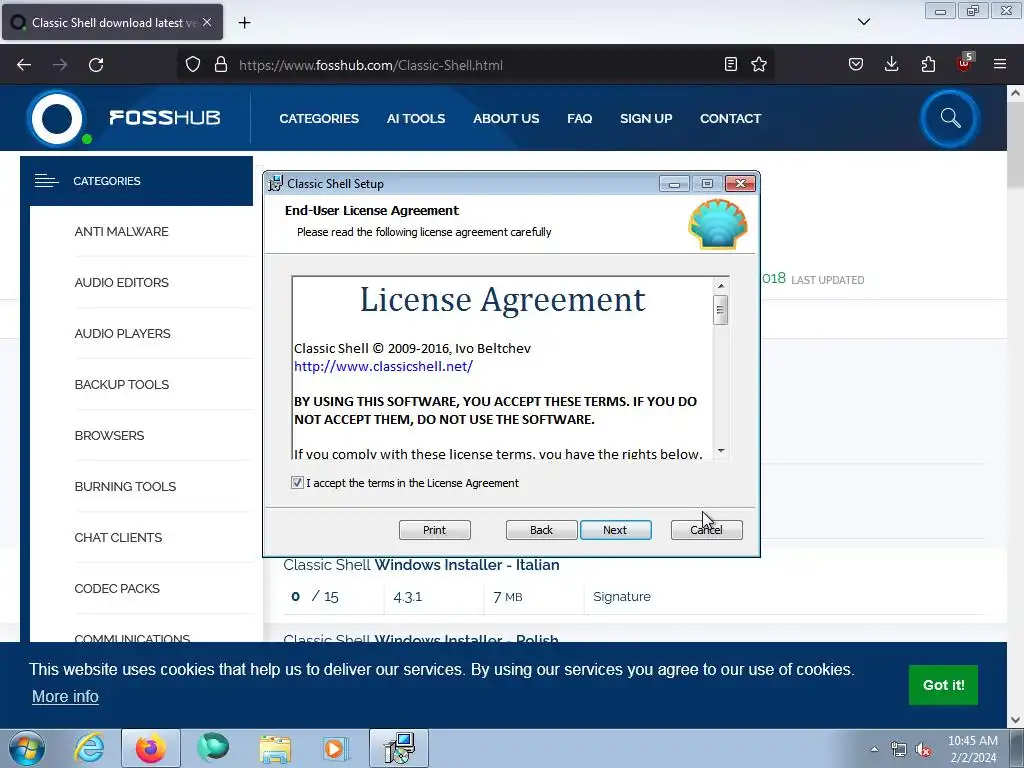This screenshot has height=768, width=1024.
Task: Open network tray icon
Action: pos(899,750)
